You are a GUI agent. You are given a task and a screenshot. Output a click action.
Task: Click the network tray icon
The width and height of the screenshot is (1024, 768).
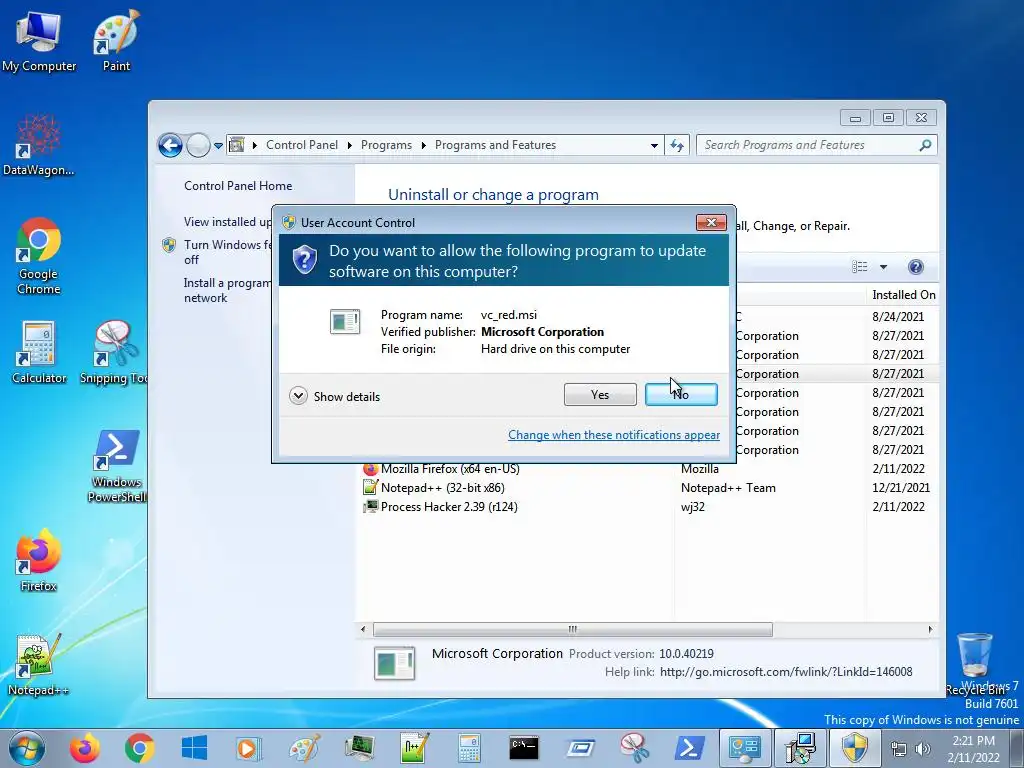coord(899,749)
